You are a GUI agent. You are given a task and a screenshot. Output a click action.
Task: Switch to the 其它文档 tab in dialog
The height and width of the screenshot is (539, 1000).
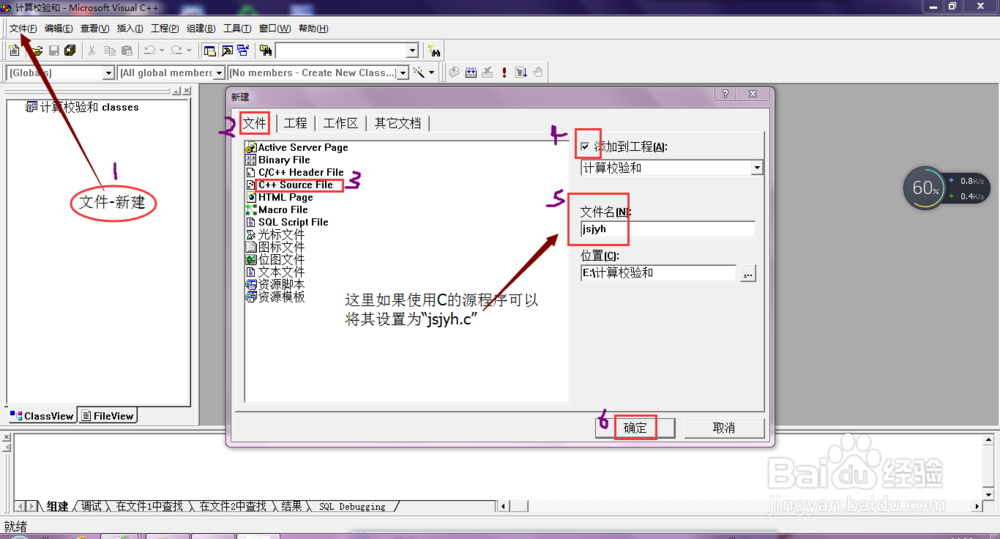coord(397,123)
